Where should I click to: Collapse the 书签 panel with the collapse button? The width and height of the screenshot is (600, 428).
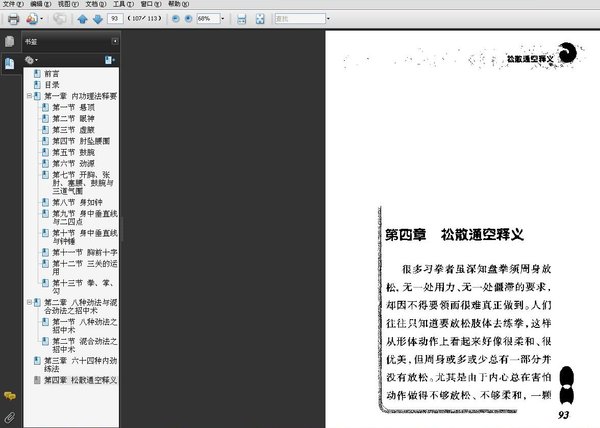(x=115, y=41)
